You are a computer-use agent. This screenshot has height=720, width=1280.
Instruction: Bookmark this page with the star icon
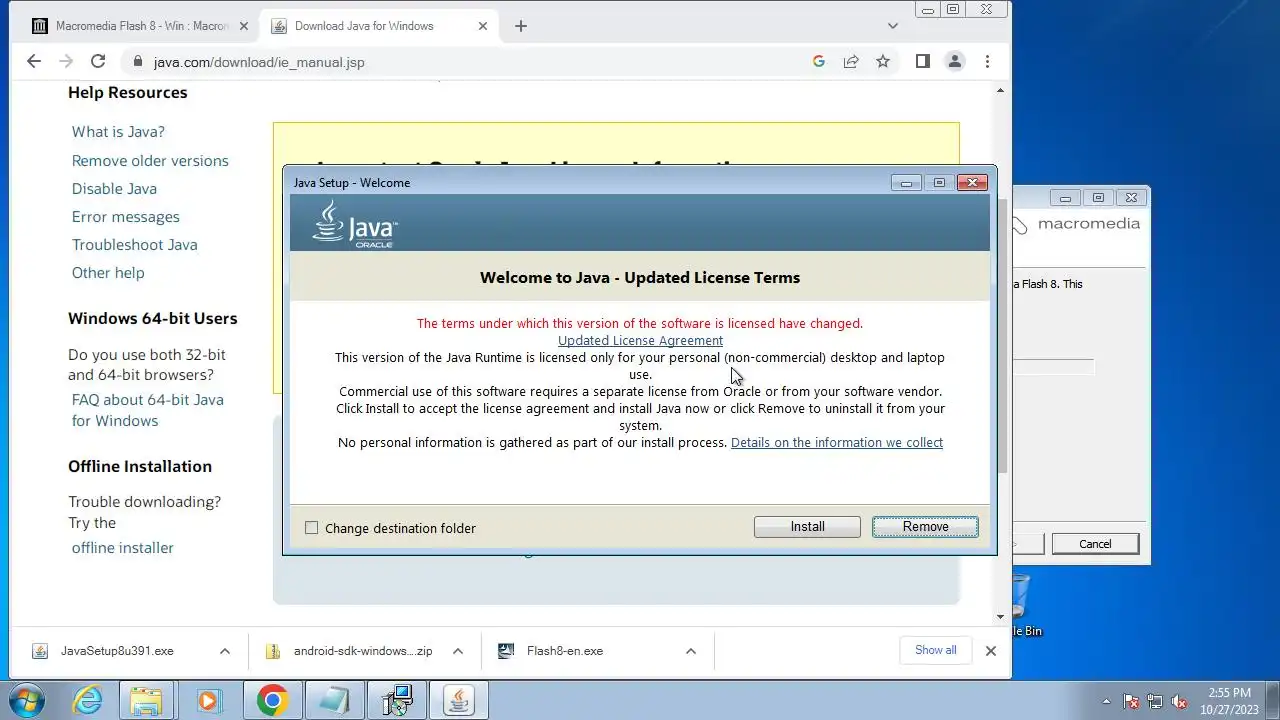click(x=883, y=62)
